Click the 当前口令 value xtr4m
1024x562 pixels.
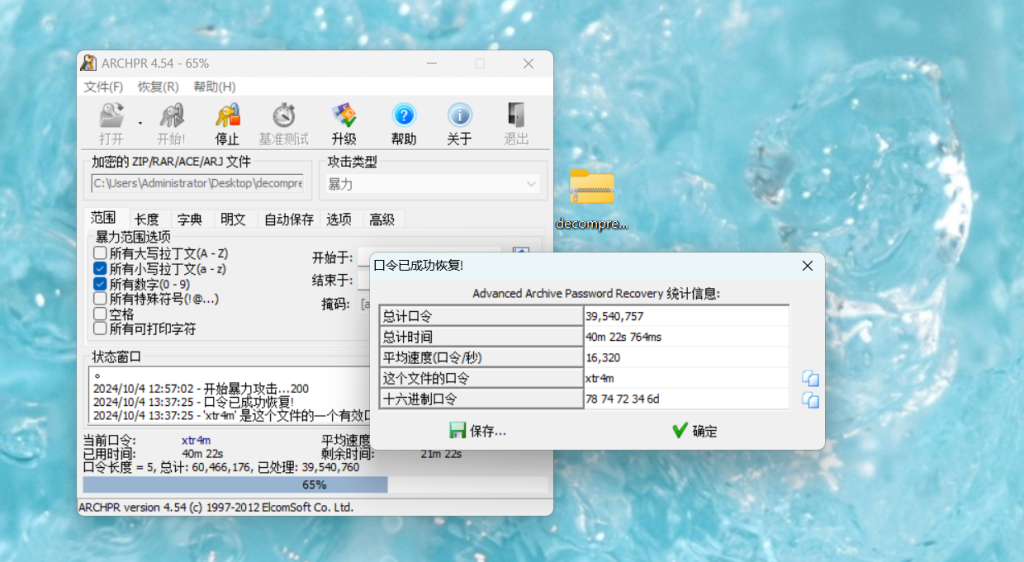pyautogui.click(x=196, y=441)
